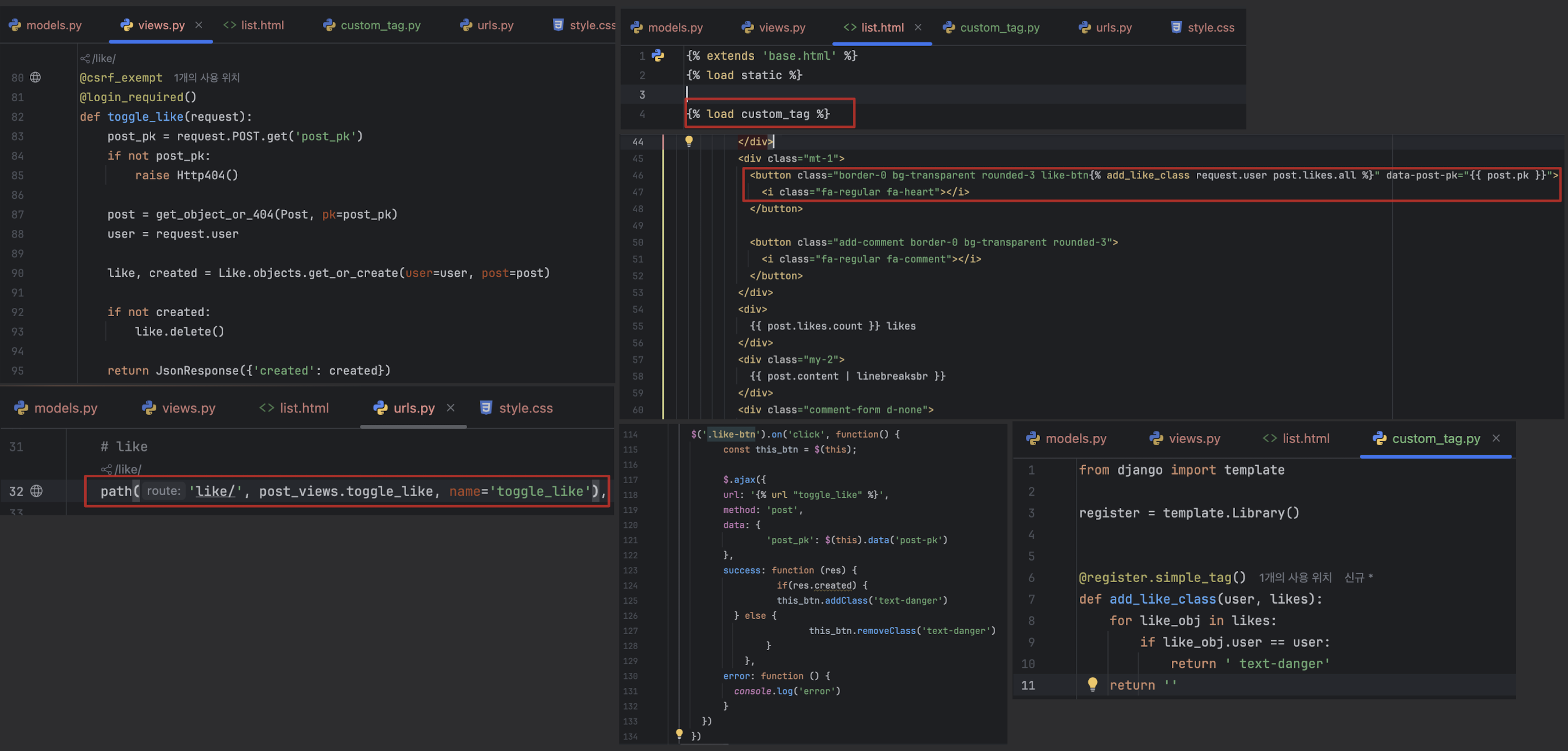Click the globe icon beside line 32
Image resolution: width=1568 pixels, height=751 pixels.
pyautogui.click(x=37, y=491)
